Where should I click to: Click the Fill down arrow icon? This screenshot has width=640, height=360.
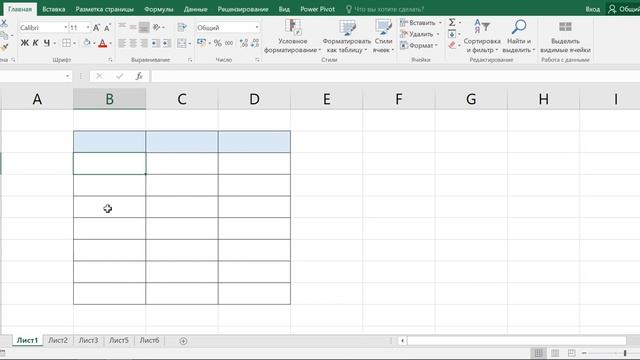pos(452,34)
